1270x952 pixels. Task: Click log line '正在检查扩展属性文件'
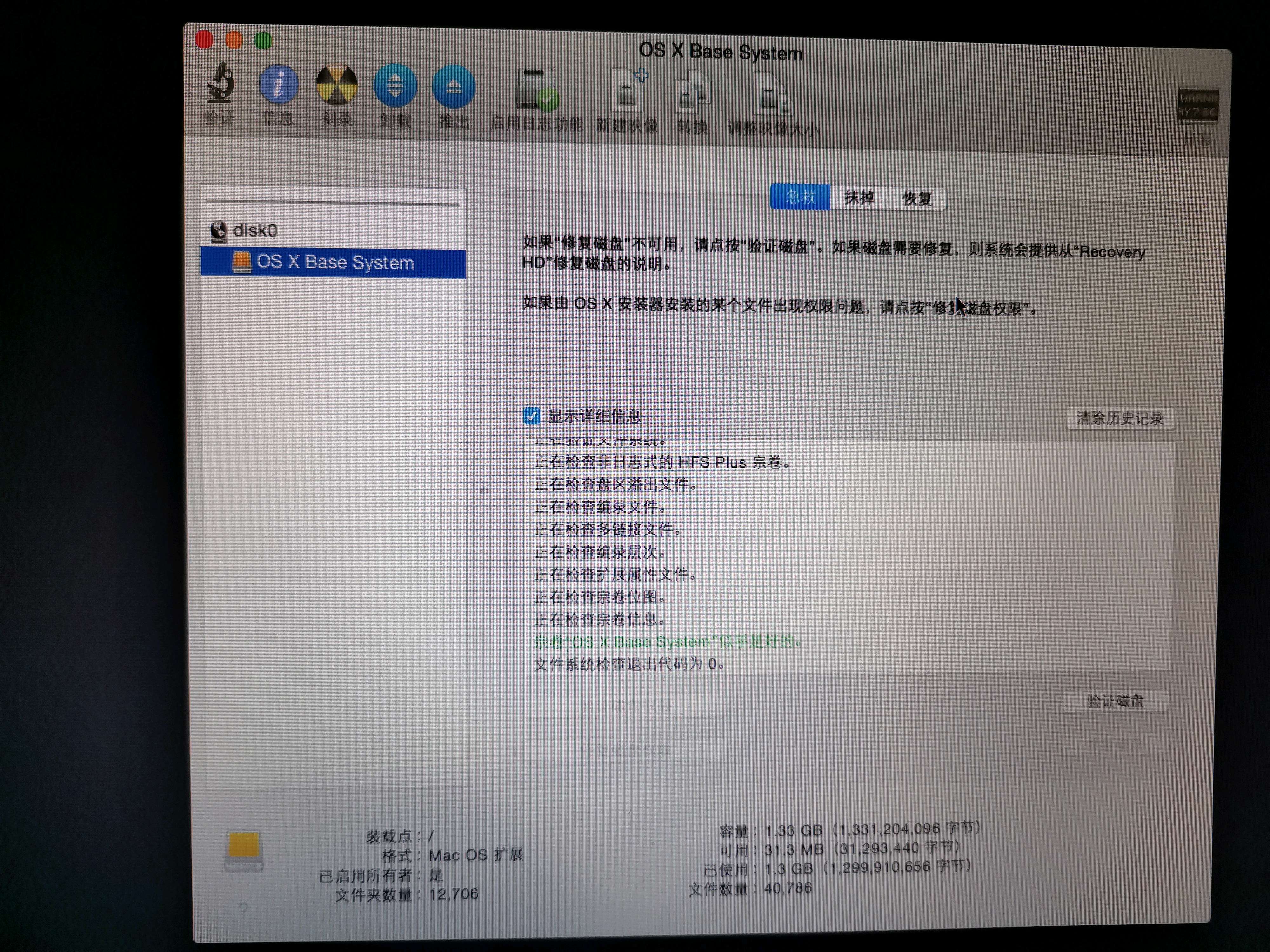pyautogui.click(x=615, y=574)
